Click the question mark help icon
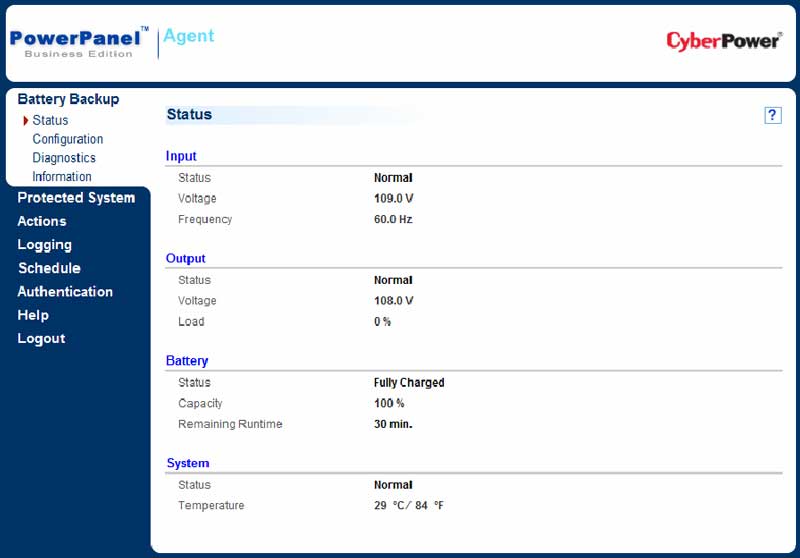Screen dimensions: 800x558 (x=772, y=115)
